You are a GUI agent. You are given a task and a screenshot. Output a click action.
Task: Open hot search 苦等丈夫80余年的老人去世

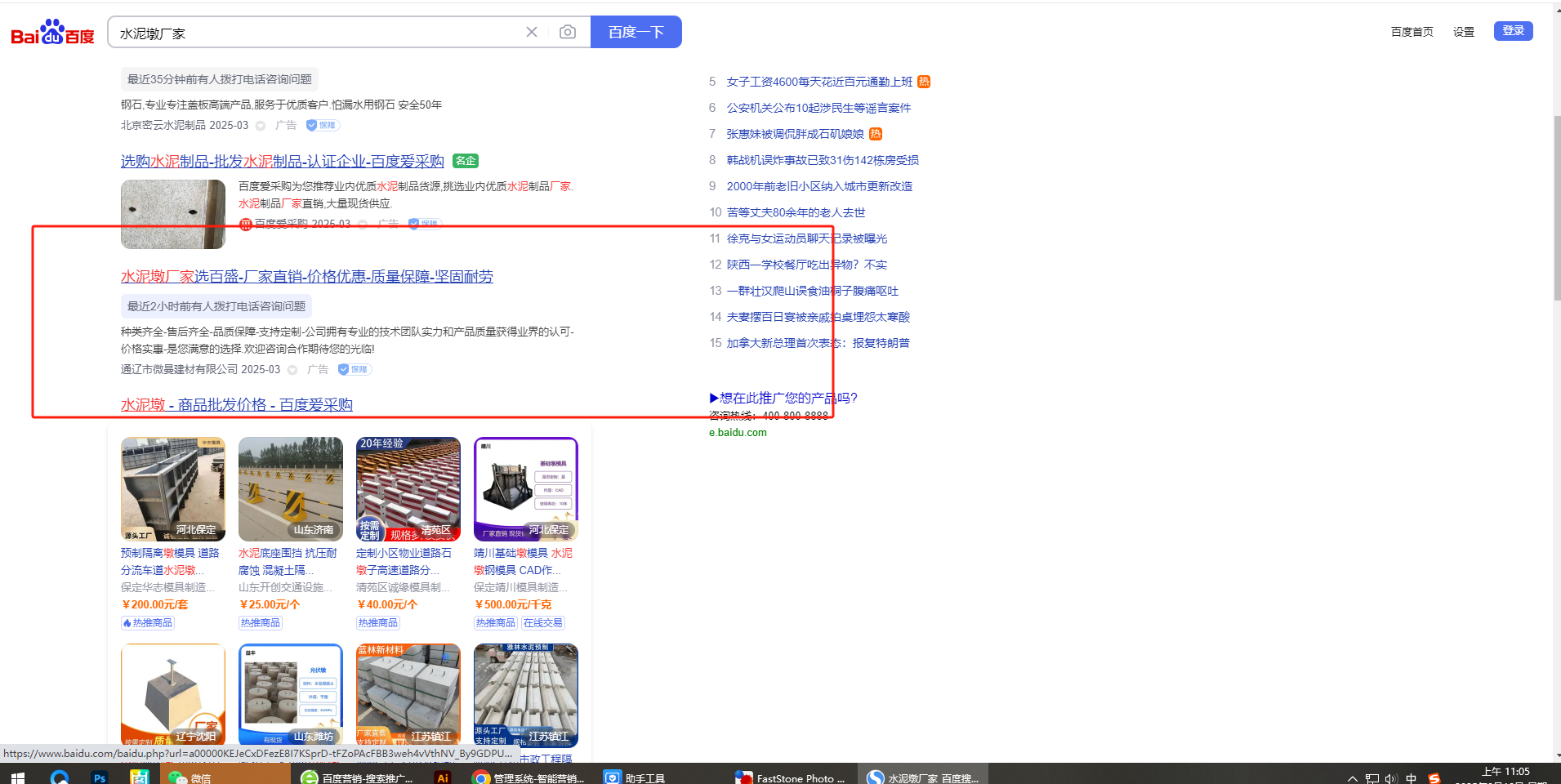click(796, 212)
